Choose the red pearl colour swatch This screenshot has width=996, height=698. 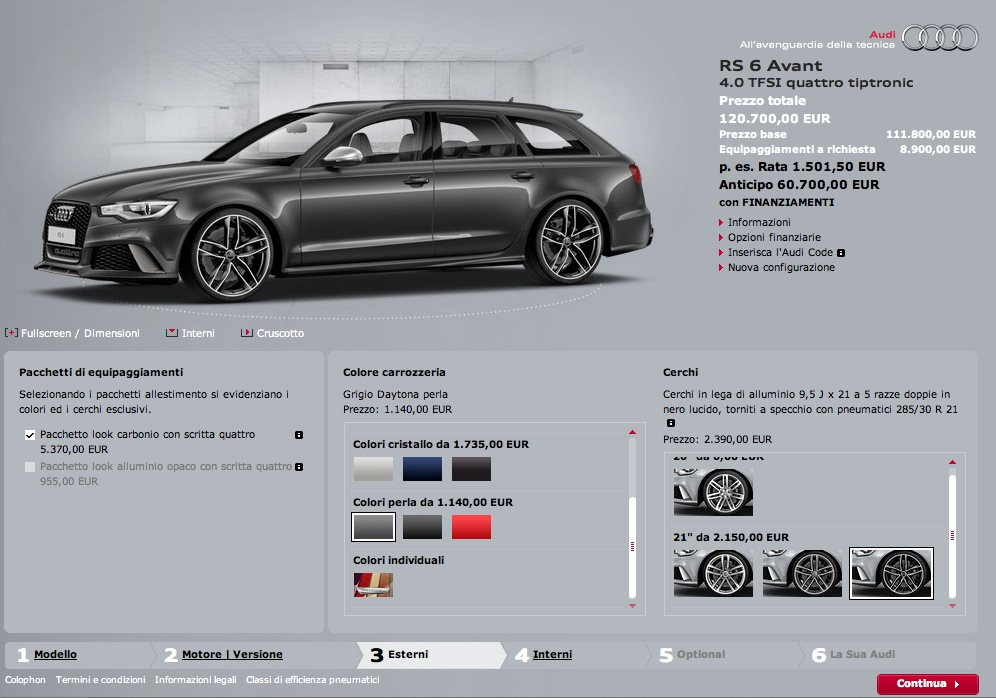pos(471,527)
